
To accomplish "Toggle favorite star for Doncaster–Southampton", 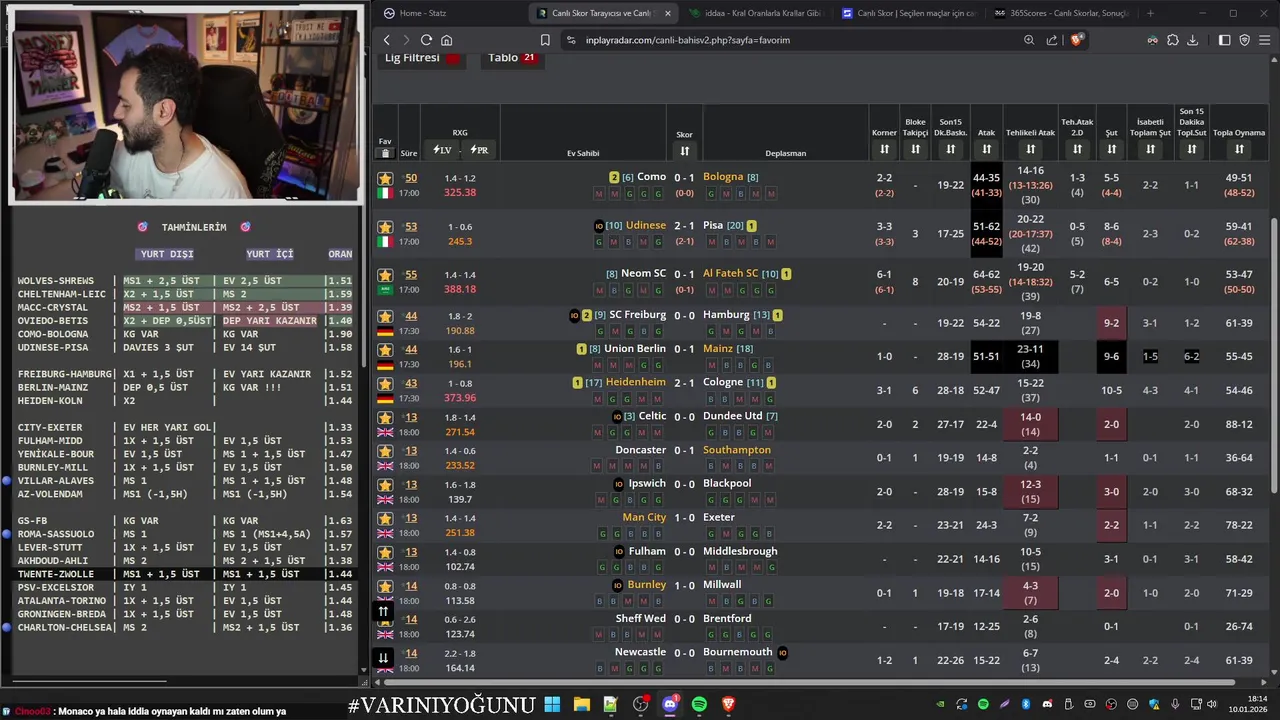I will click(385, 451).
